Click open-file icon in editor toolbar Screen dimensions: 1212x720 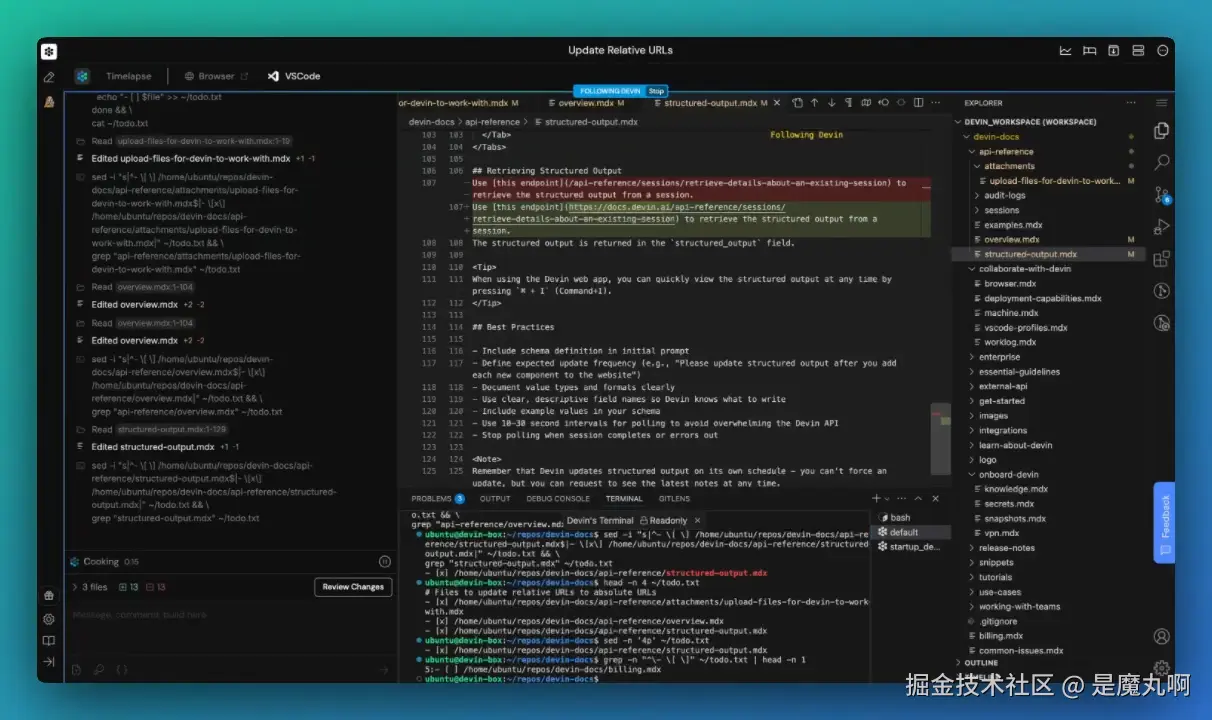coord(797,102)
